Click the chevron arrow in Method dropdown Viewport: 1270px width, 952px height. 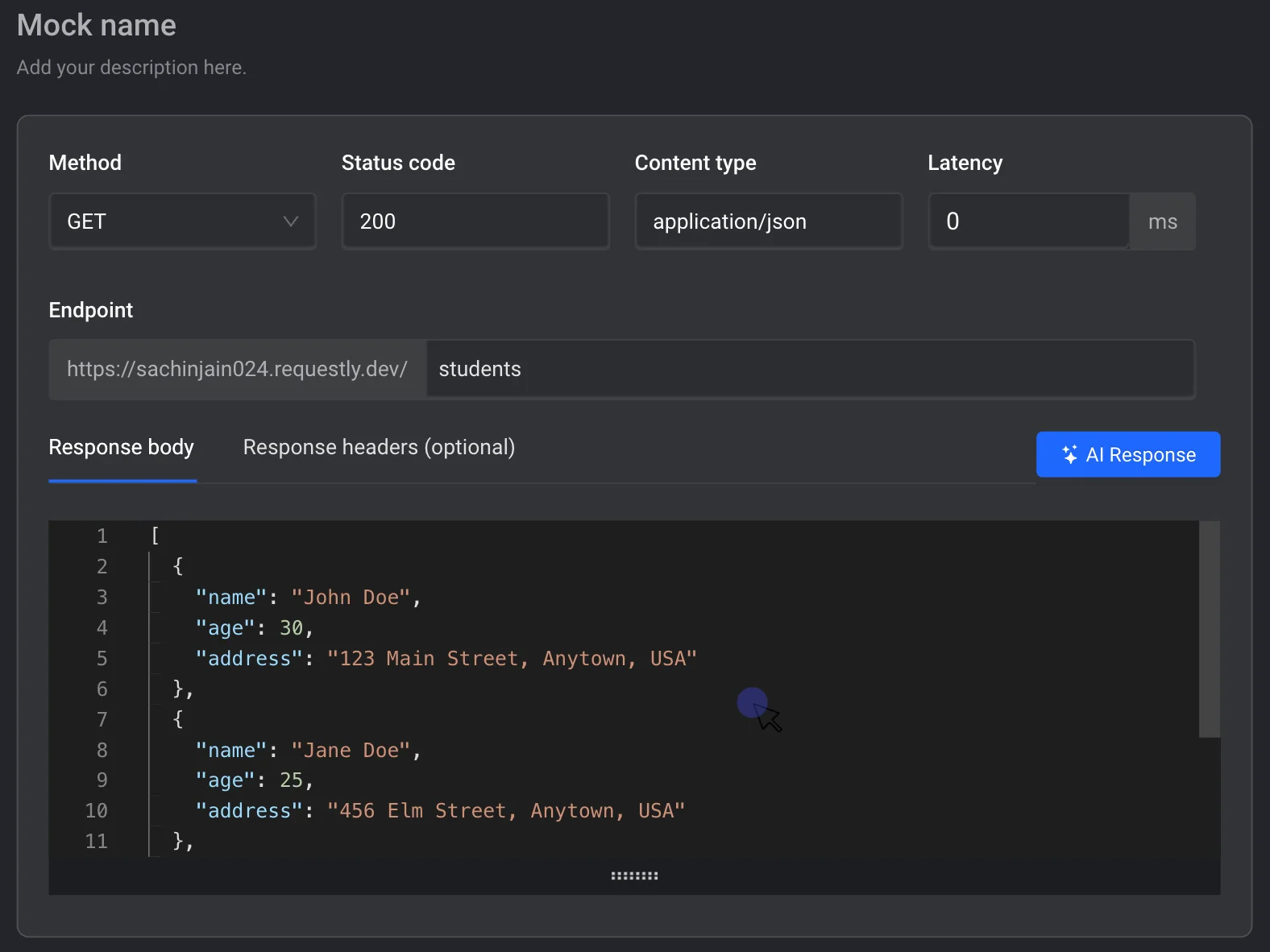(x=291, y=221)
